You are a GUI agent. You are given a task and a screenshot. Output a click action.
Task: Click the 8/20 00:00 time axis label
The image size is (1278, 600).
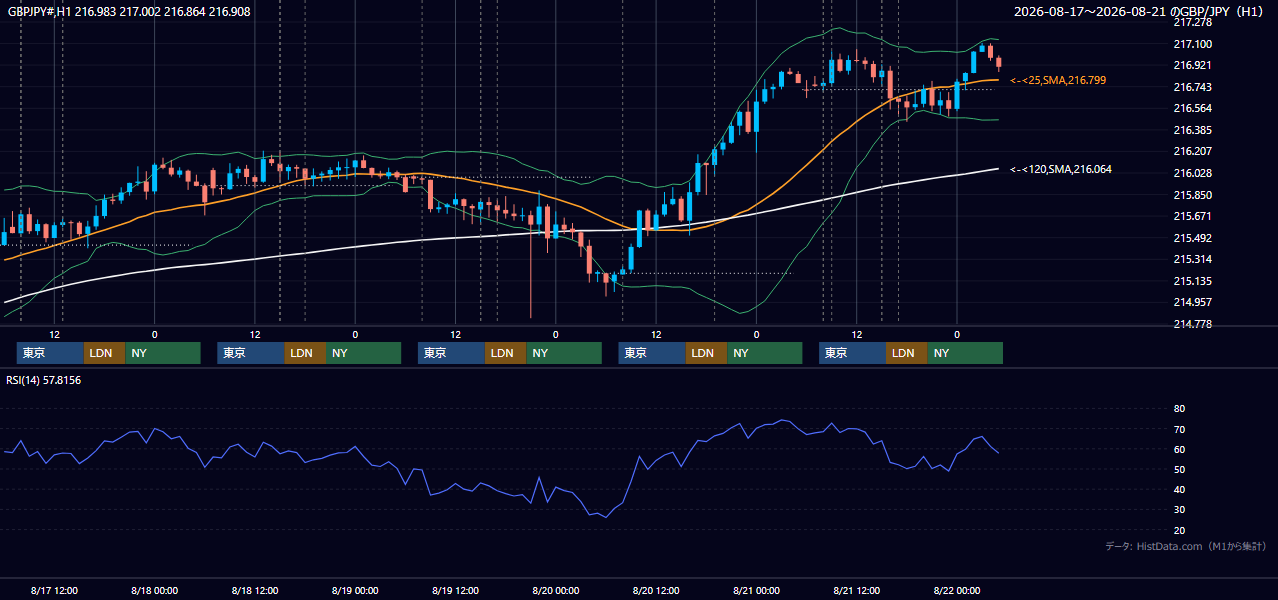pyautogui.click(x=556, y=590)
